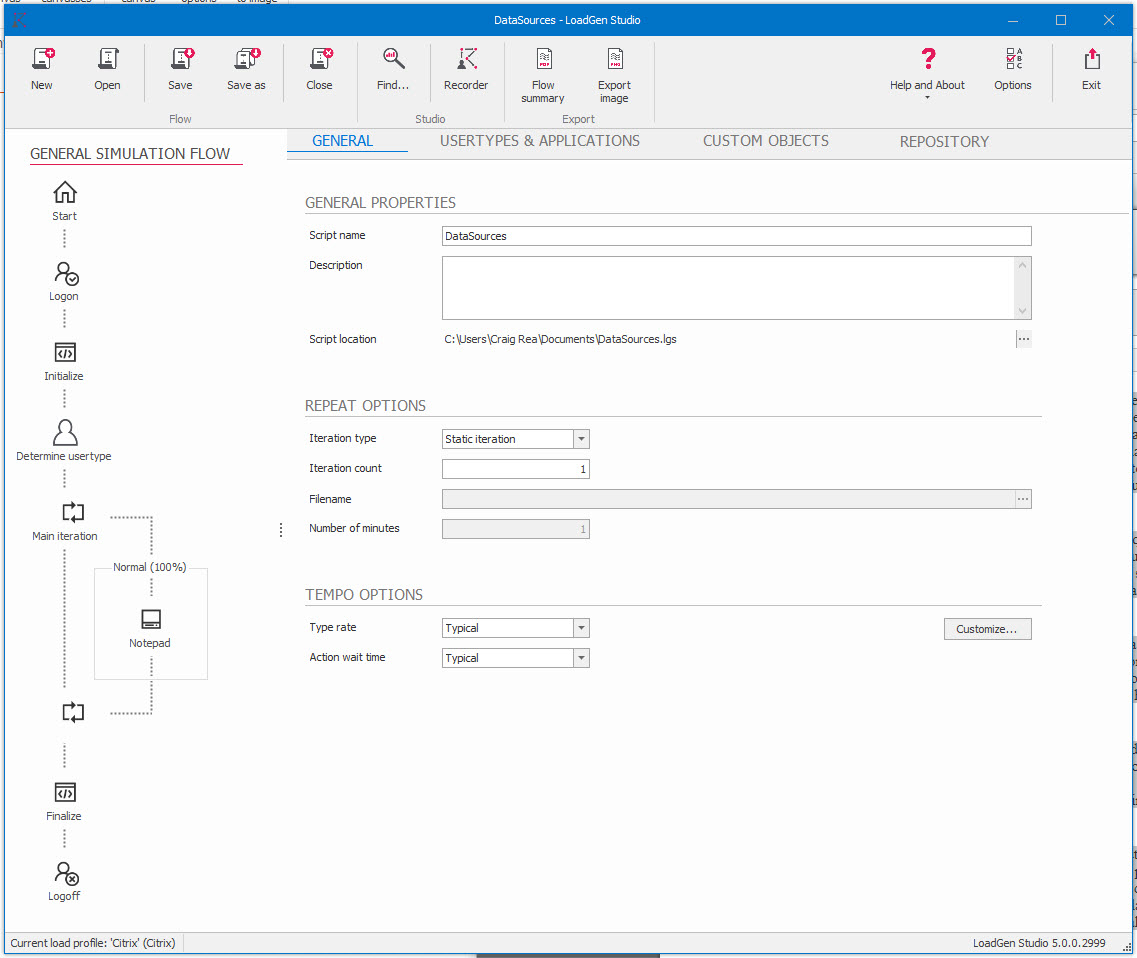Click the LoadGen logo in title bar
The image size is (1137, 958).
(x=20, y=20)
